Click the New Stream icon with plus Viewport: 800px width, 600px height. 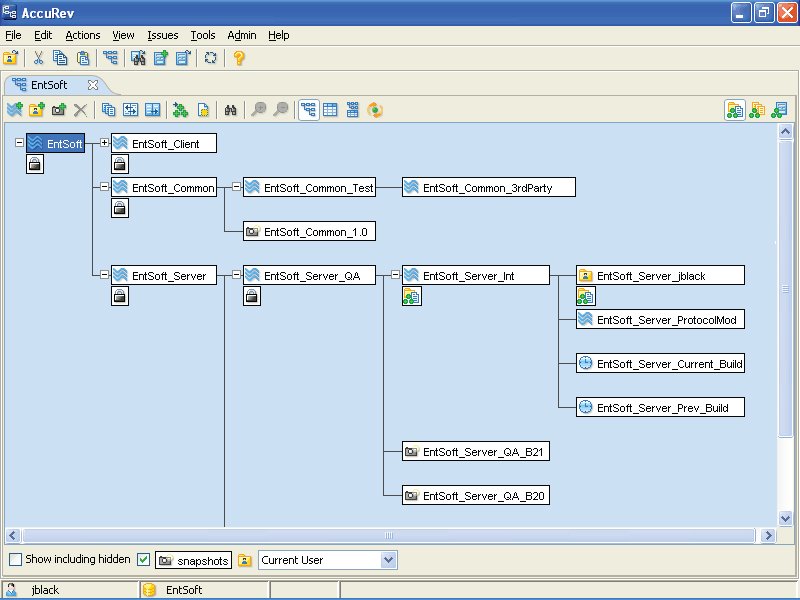pyautogui.click(x=15, y=110)
